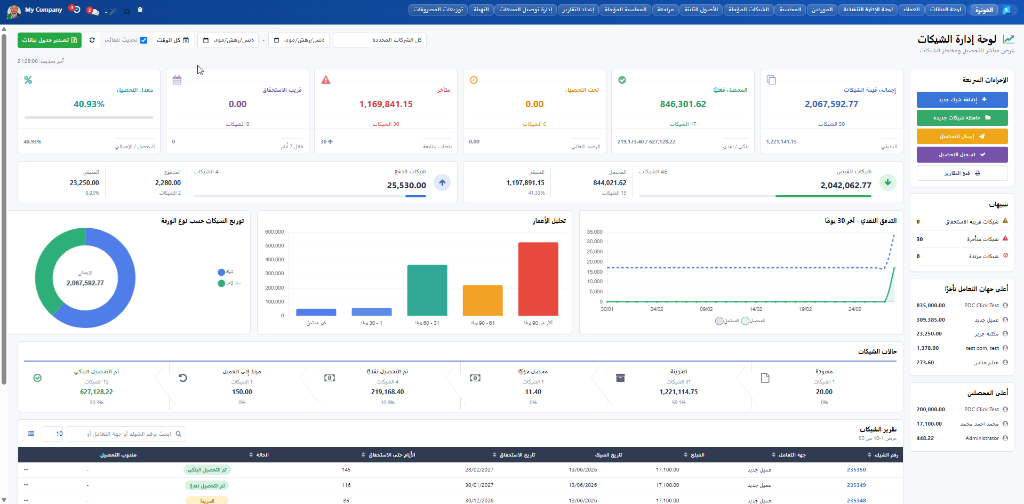Image resolution: width=1024 pixels, height=504 pixels.
Task: Click the purple calendar icon on near-due card
Action: [177, 80]
